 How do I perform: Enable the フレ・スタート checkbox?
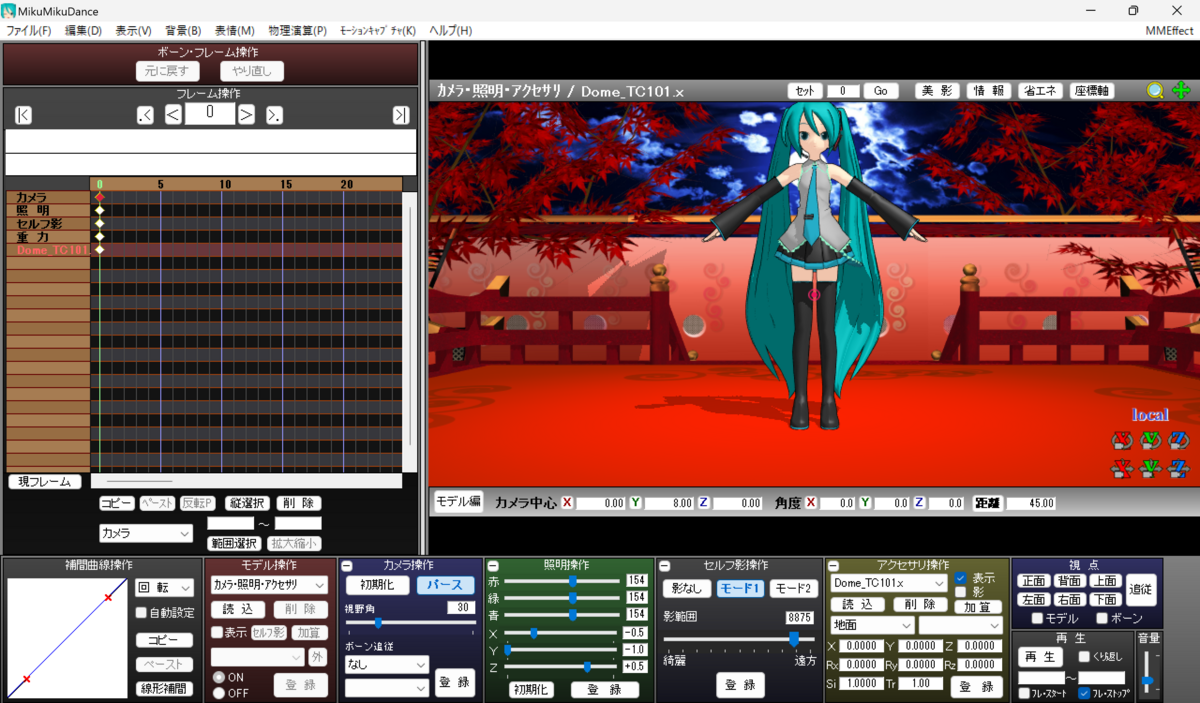click(1024, 693)
